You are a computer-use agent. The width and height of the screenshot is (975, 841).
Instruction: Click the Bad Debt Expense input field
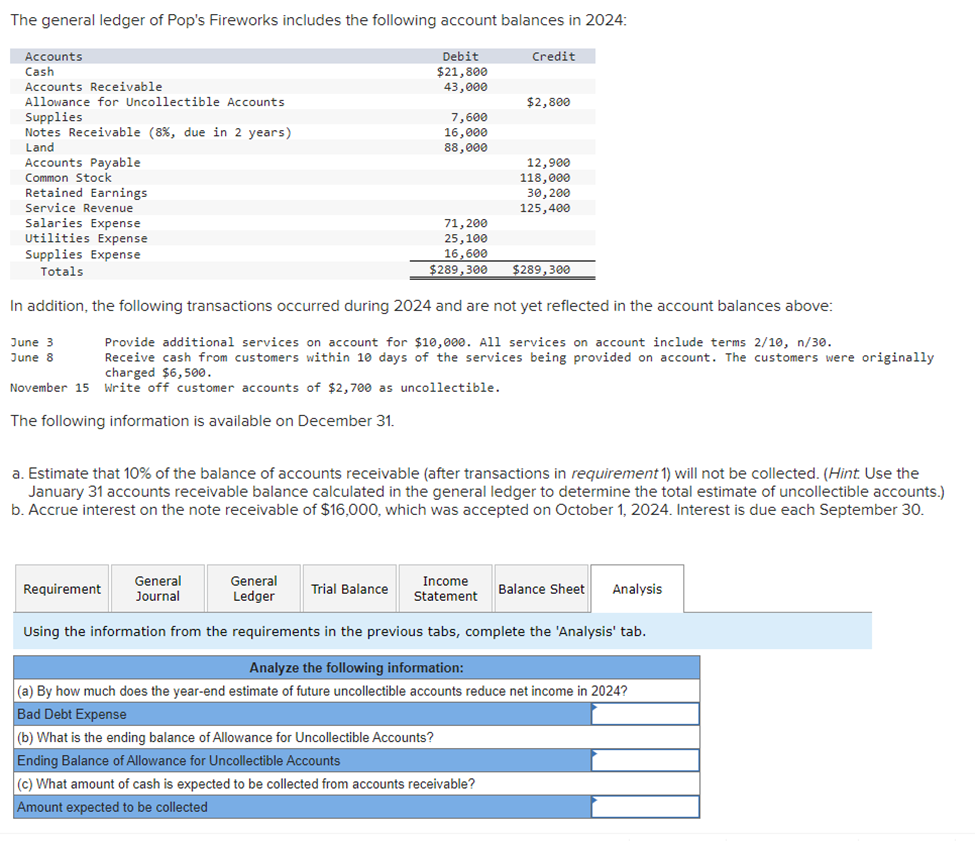click(x=645, y=713)
